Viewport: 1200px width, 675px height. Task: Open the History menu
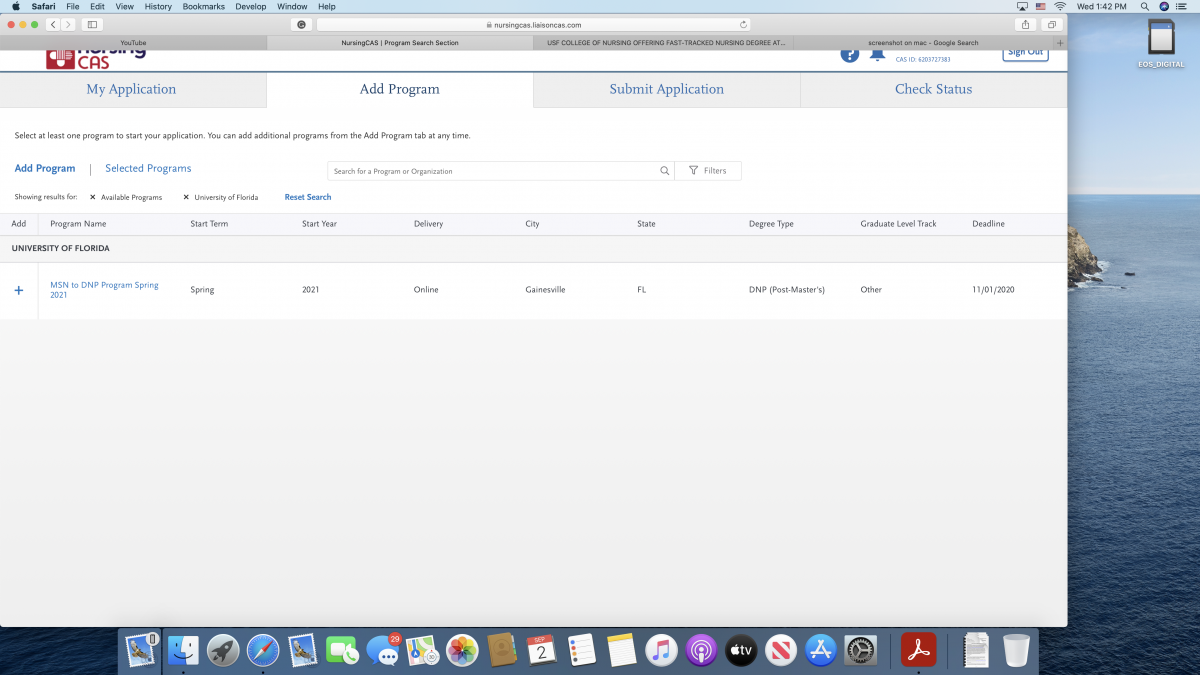pyautogui.click(x=158, y=6)
